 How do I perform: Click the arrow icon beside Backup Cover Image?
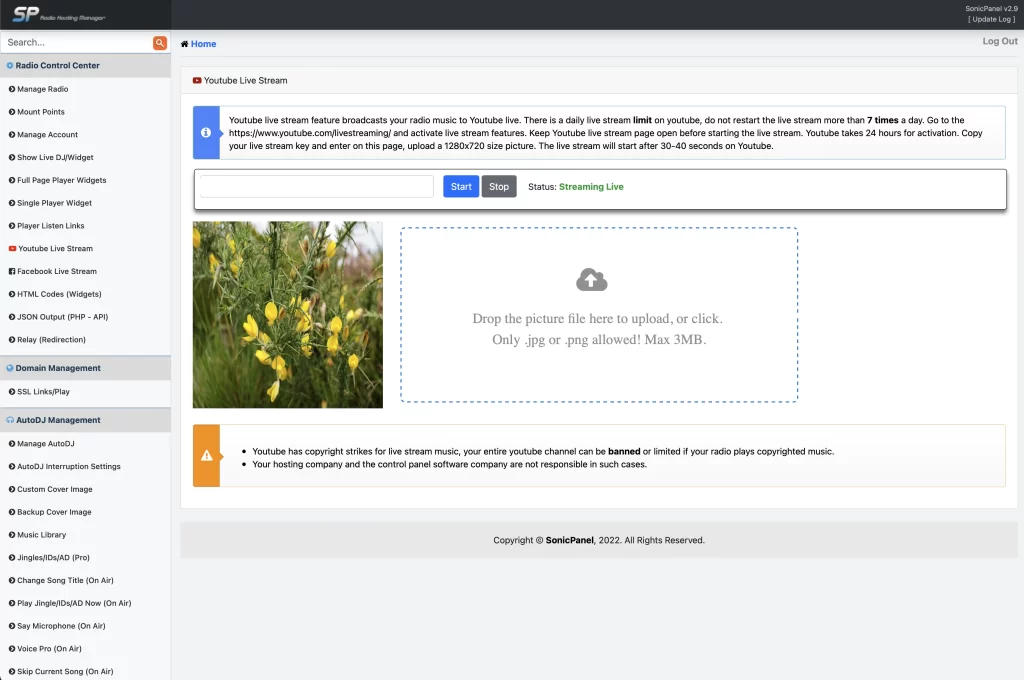point(12,512)
